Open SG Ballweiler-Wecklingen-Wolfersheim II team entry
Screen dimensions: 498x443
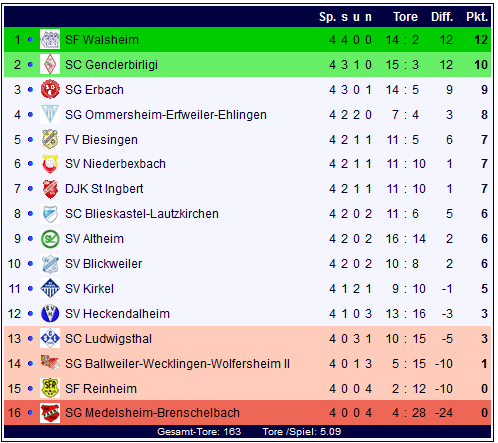coord(177,363)
